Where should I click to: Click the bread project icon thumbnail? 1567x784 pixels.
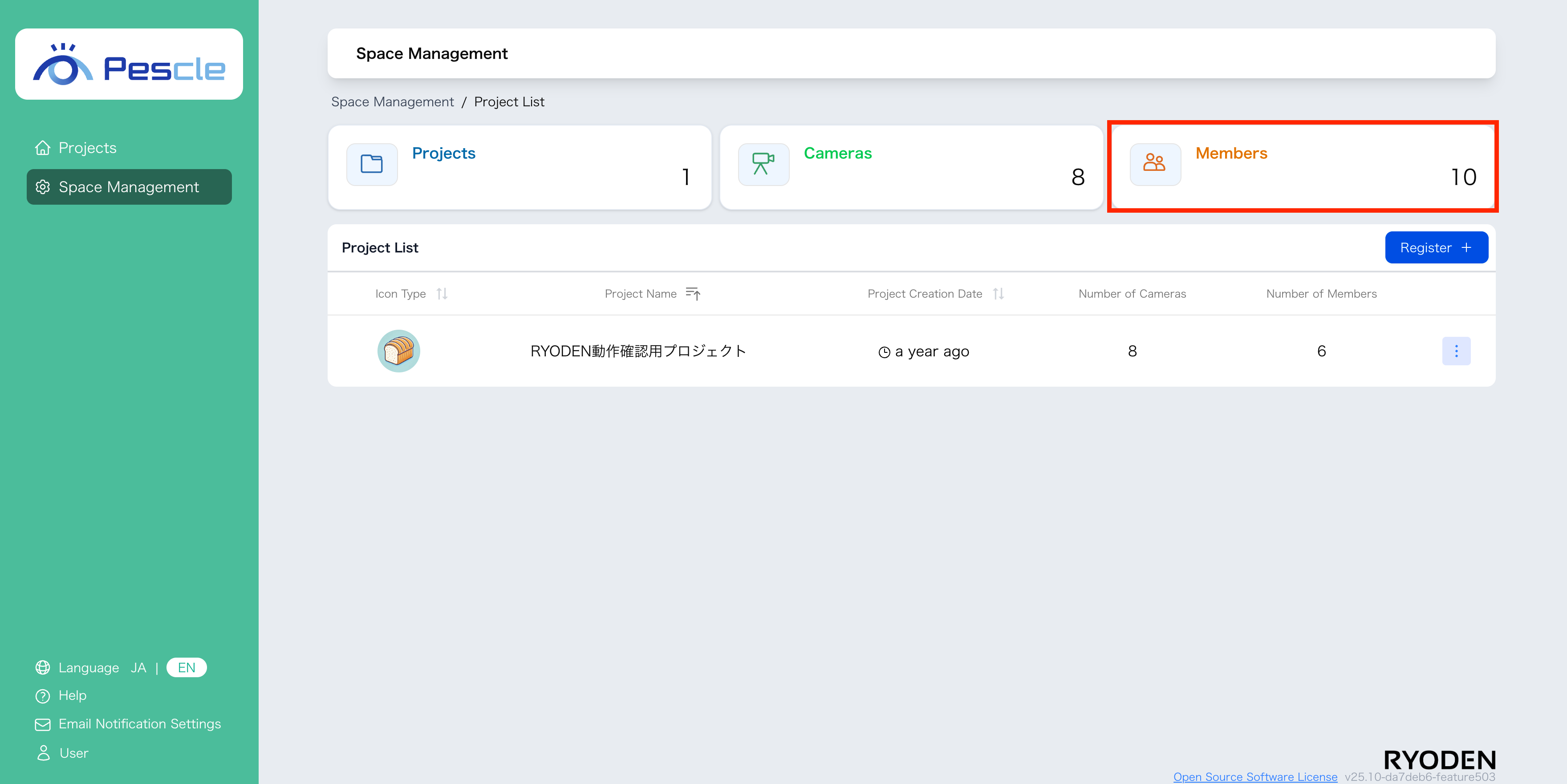point(398,351)
